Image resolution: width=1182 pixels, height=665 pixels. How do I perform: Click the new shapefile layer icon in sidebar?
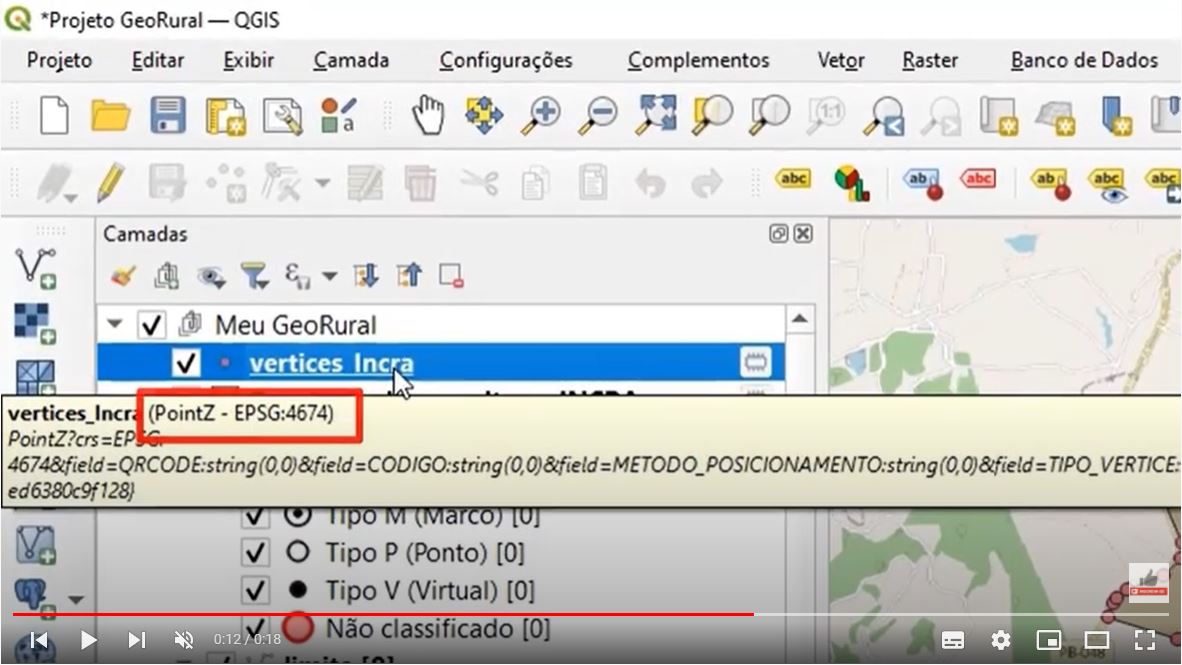(35, 268)
